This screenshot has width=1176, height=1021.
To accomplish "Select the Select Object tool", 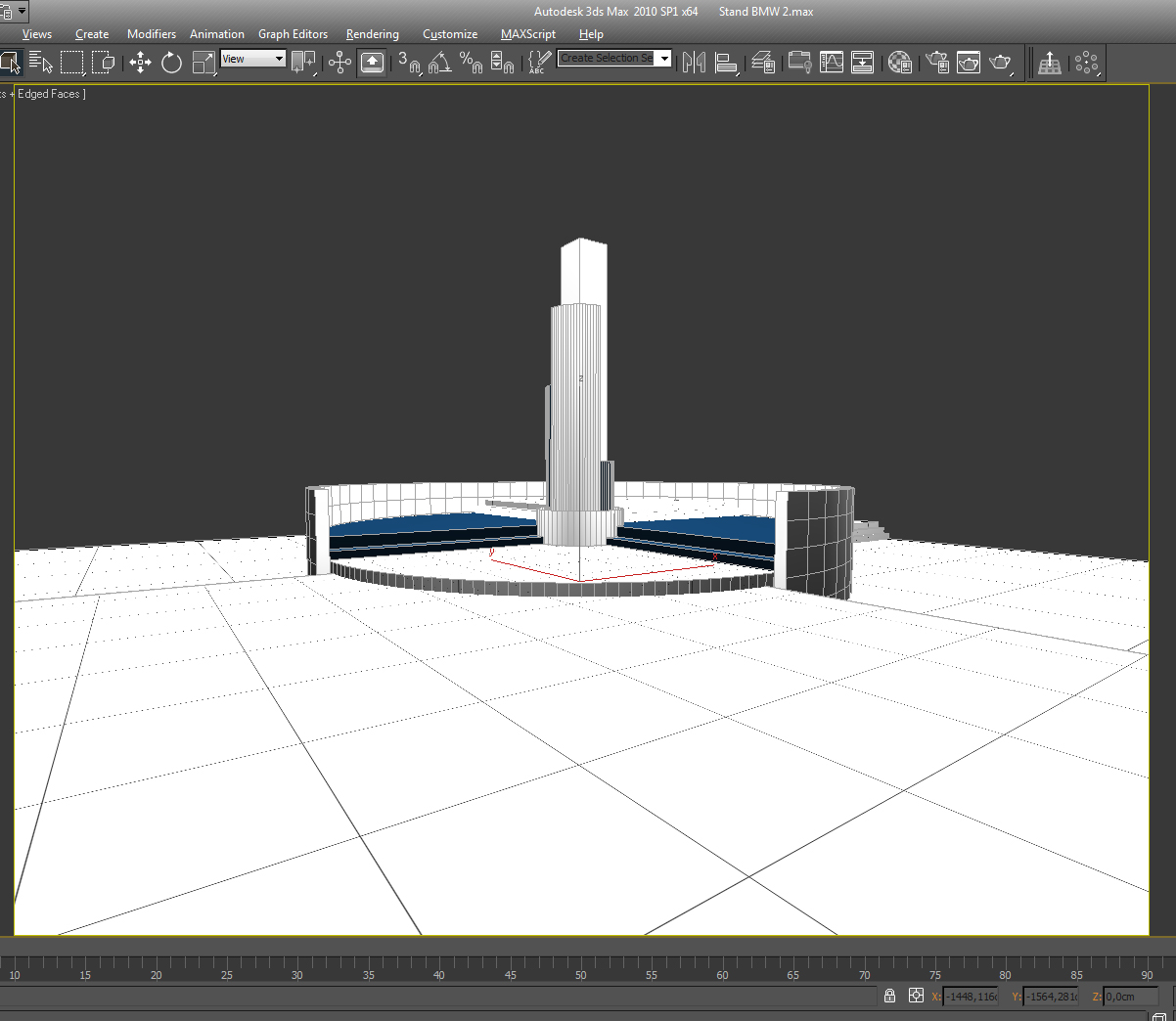I will 11,63.
